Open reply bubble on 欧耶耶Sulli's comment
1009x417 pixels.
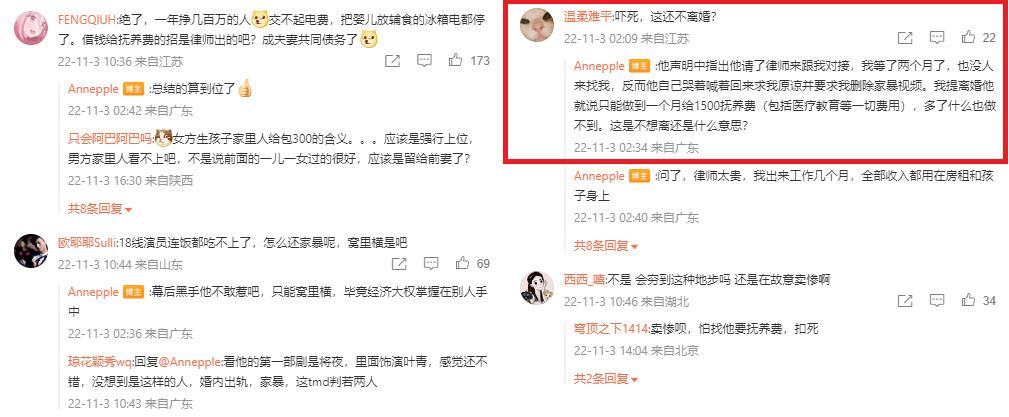[430, 263]
